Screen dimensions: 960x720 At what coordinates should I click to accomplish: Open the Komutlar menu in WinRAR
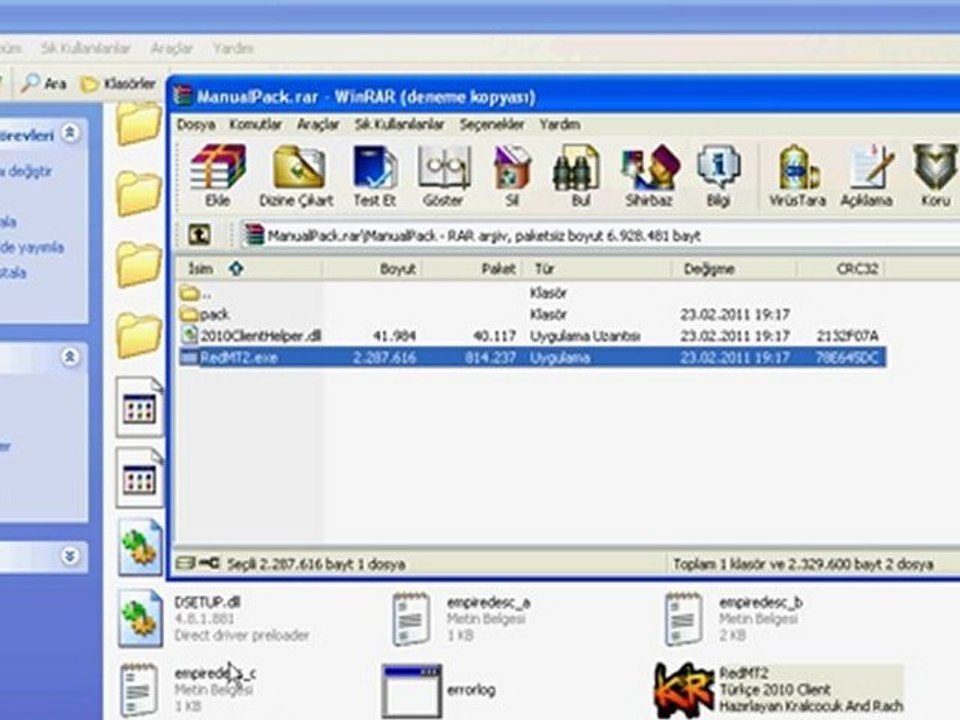[255, 124]
